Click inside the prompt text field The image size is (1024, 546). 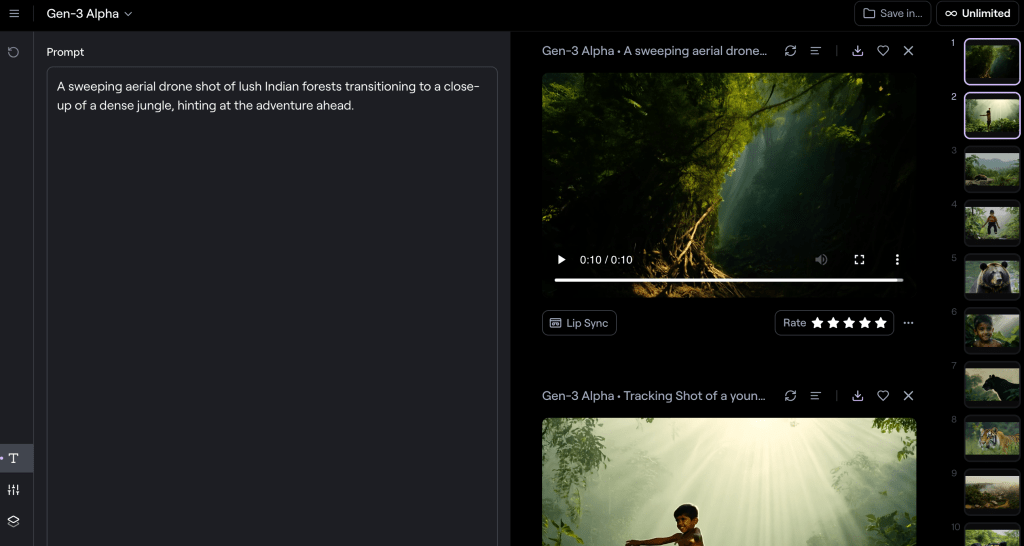point(272,300)
